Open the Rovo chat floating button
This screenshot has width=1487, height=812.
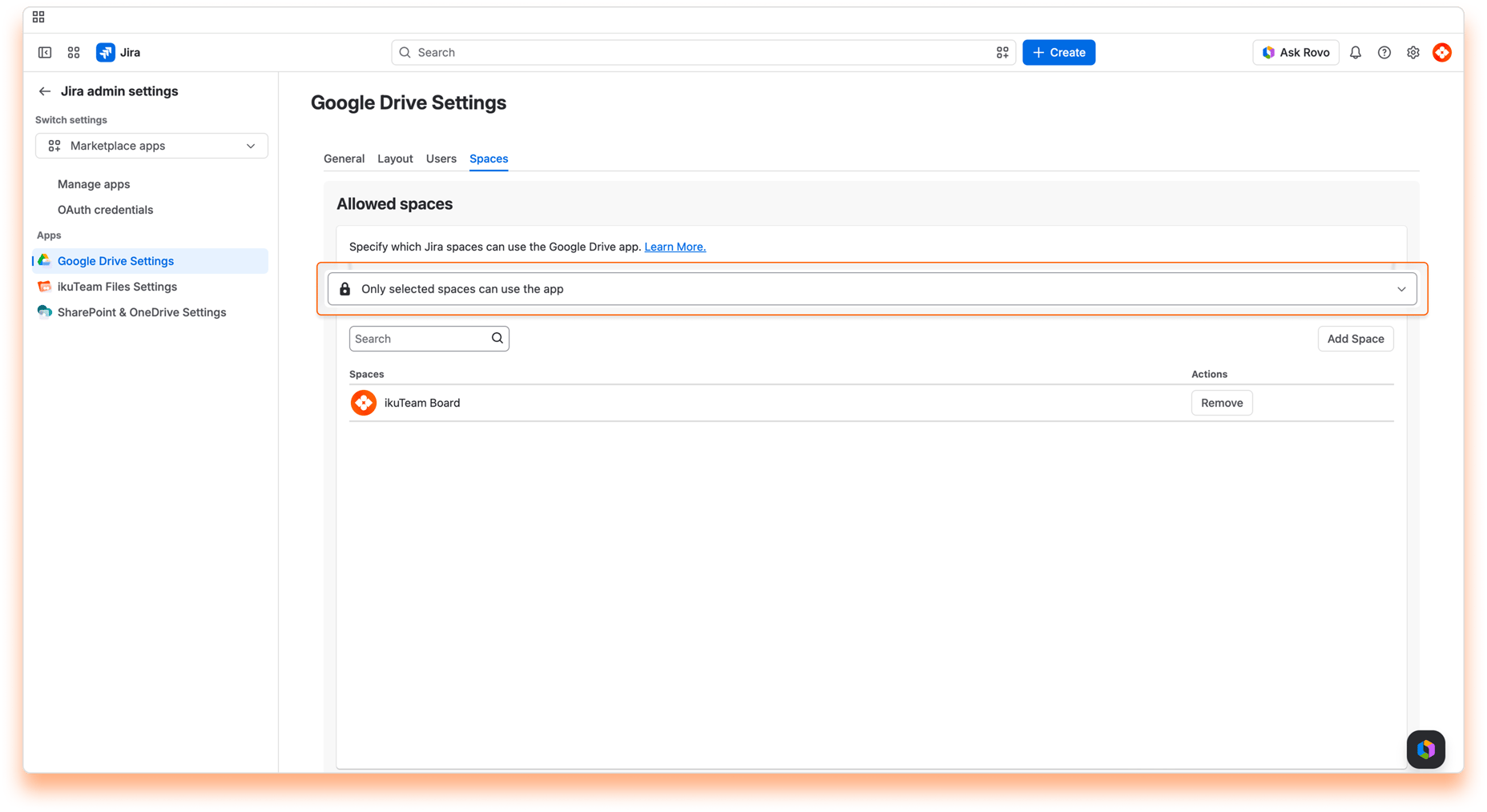1426,750
